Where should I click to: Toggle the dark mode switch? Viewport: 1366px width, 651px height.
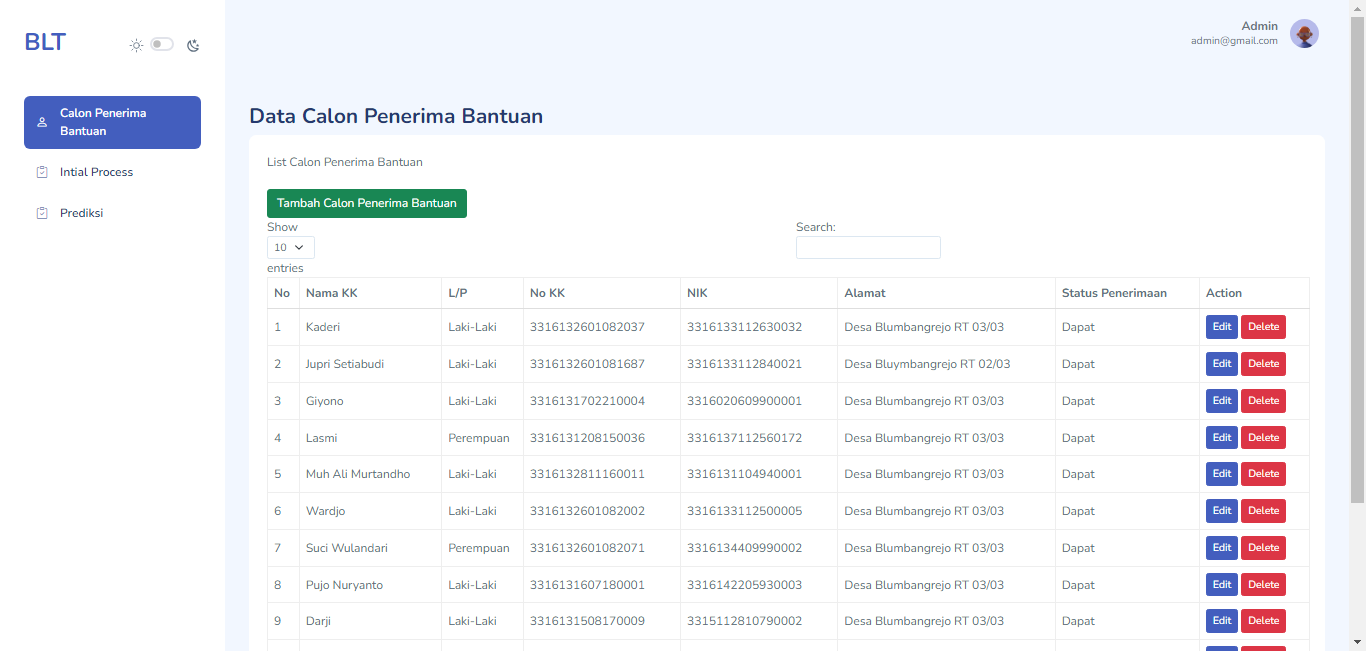pyautogui.click(x=162, y=44)
